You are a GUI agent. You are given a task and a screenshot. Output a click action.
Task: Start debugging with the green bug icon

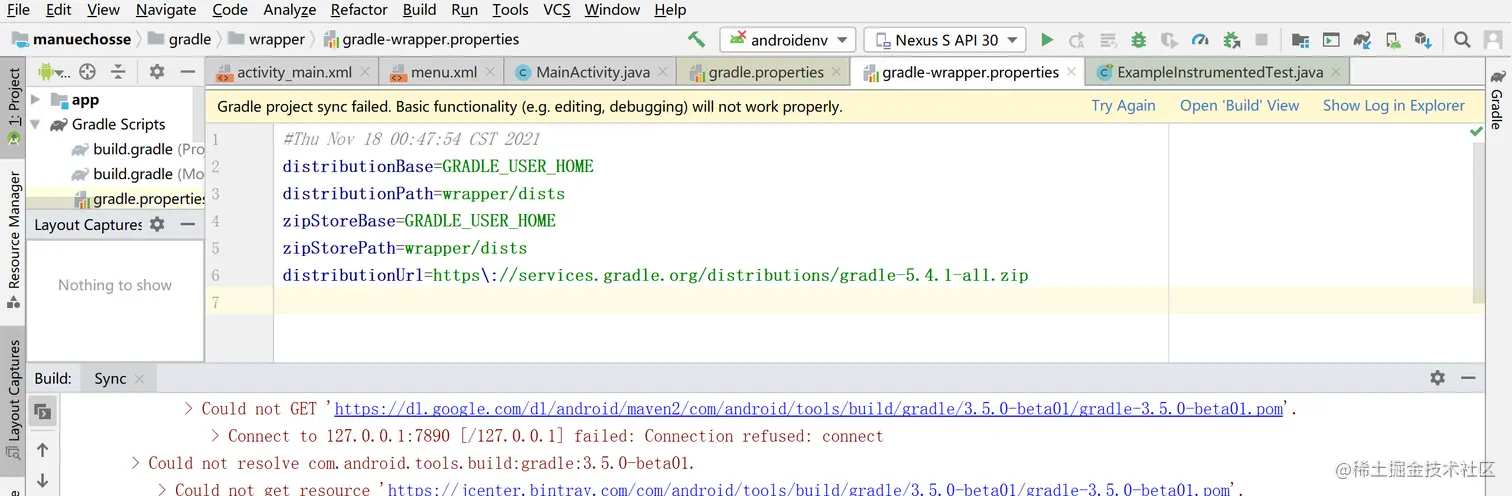tap(1138, 40)
